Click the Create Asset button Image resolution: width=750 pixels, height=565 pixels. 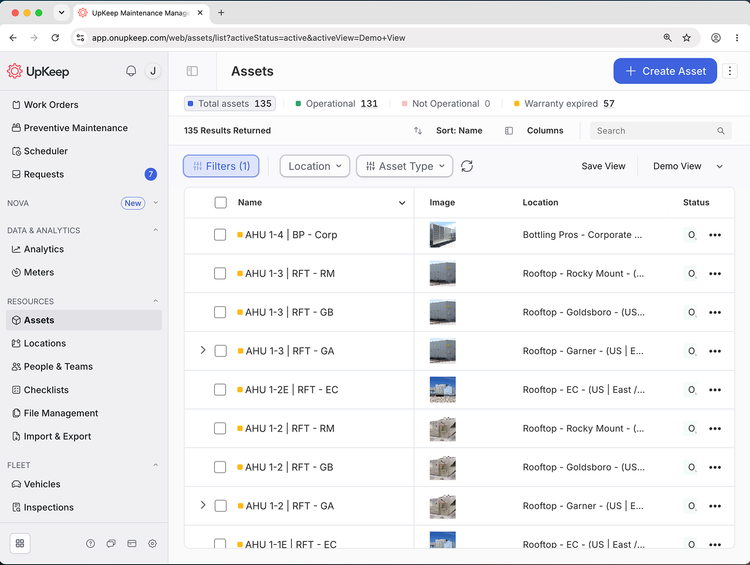tap(665, 71)
